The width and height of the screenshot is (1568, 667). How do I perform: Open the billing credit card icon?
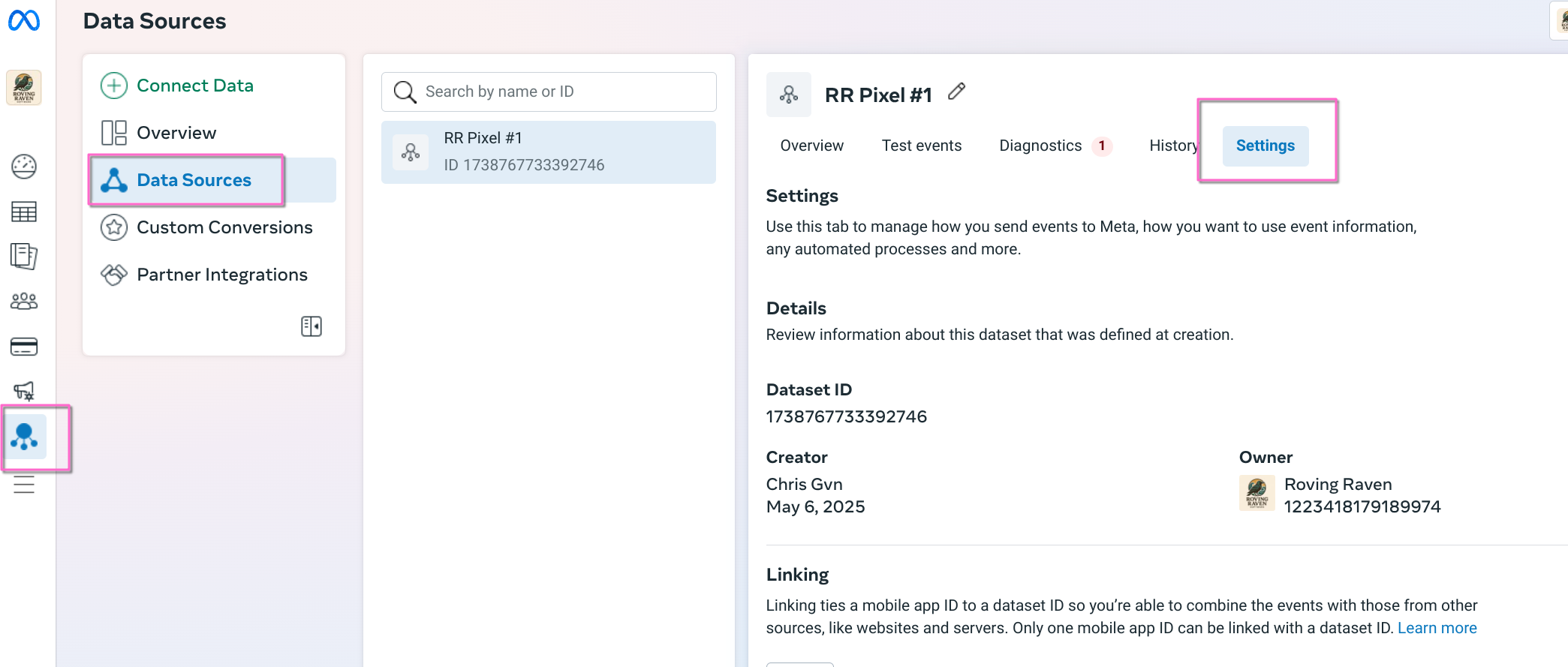coord(24,347)
